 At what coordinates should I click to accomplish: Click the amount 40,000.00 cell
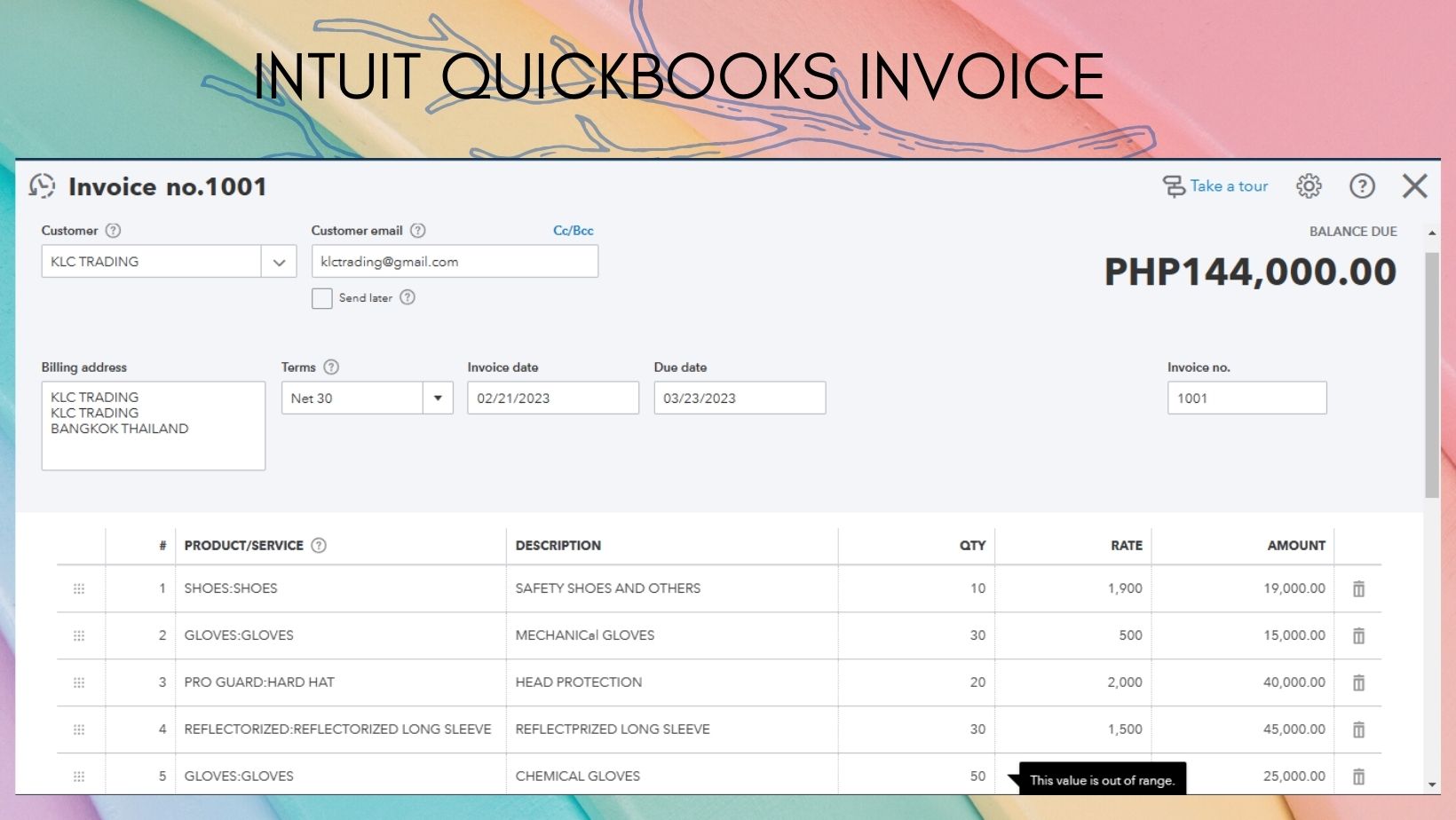pos(1243,682)
